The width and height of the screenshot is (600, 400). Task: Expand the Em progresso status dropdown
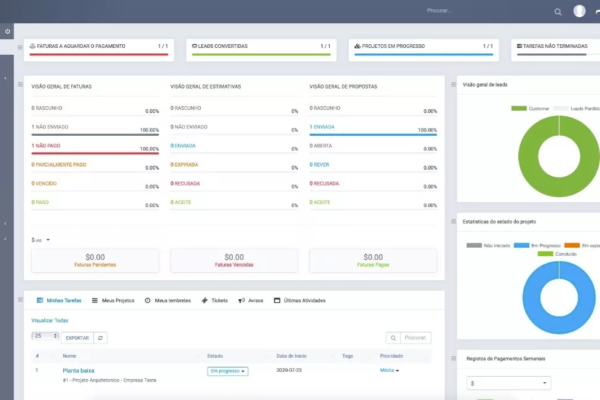point(228,371)
